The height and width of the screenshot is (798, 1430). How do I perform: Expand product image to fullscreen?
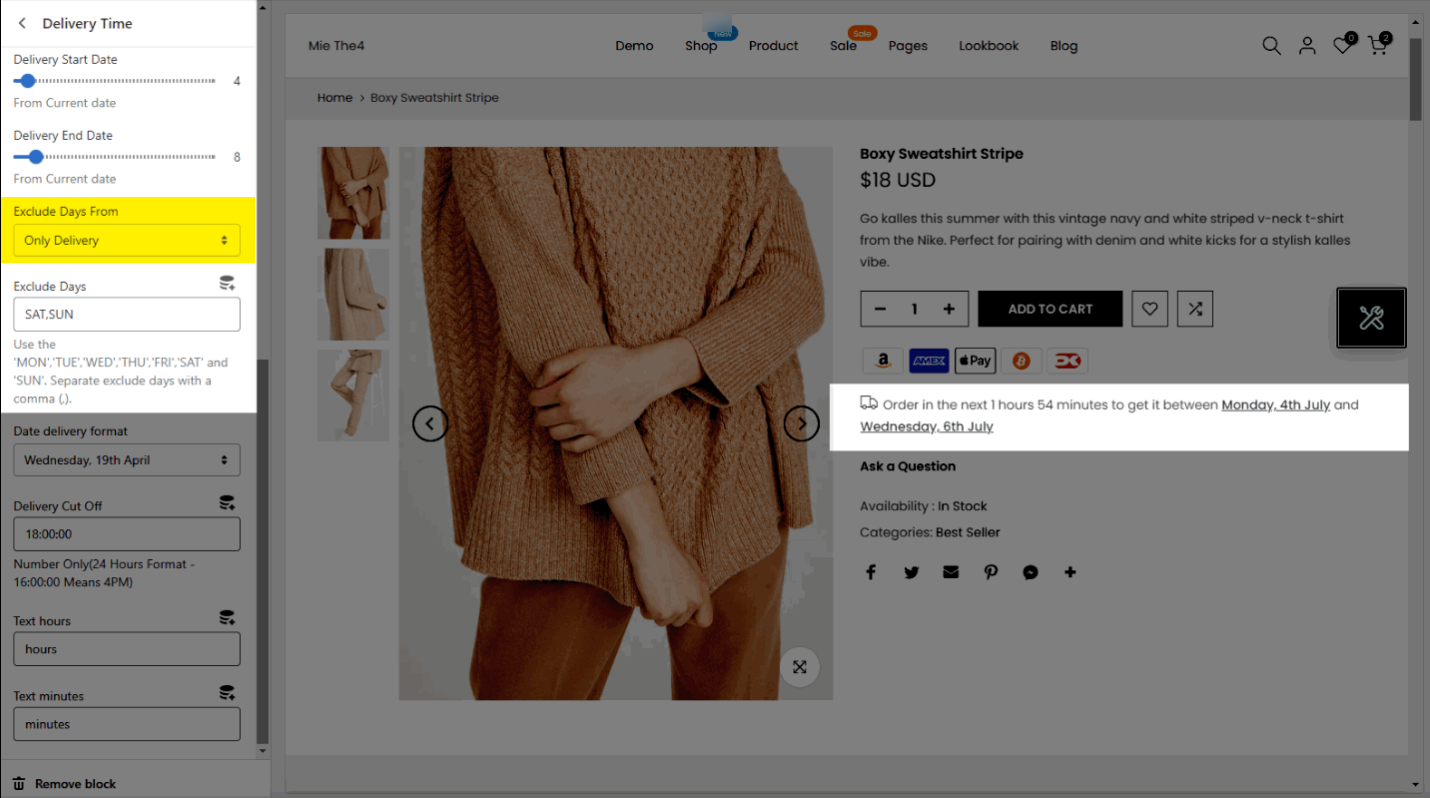[x=799, y=667]
